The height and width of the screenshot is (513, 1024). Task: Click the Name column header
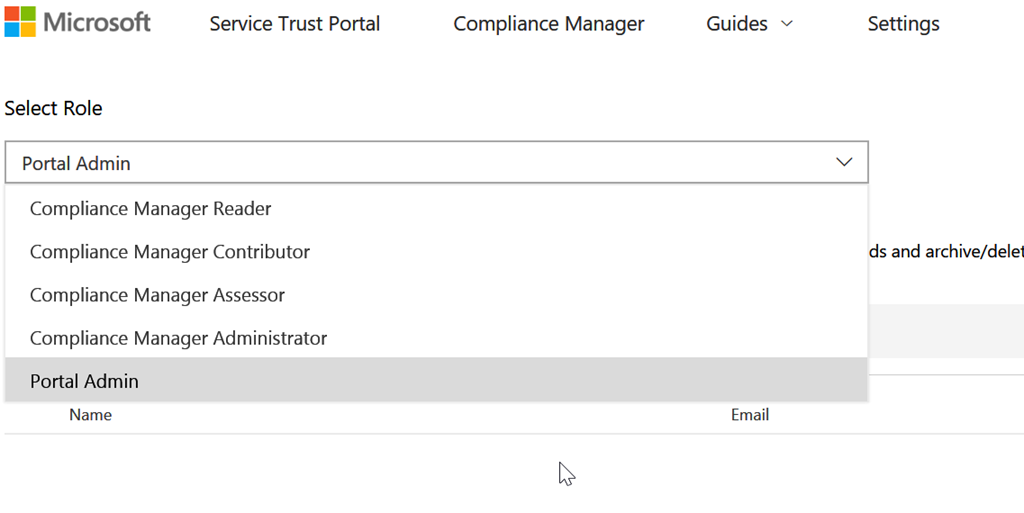(90, 415)
